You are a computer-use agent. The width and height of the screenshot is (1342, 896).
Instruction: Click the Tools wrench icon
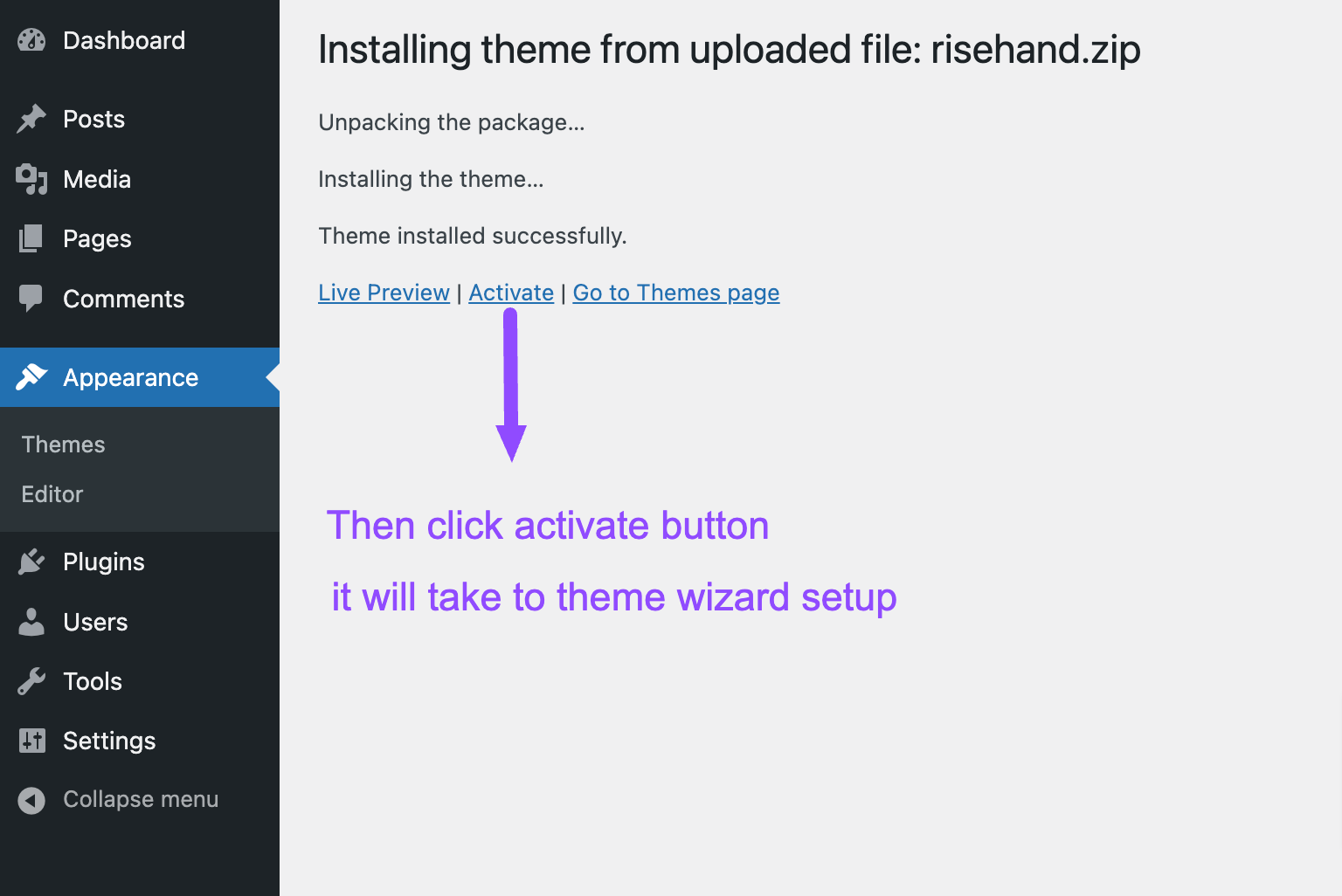click(x=31, y=681)
